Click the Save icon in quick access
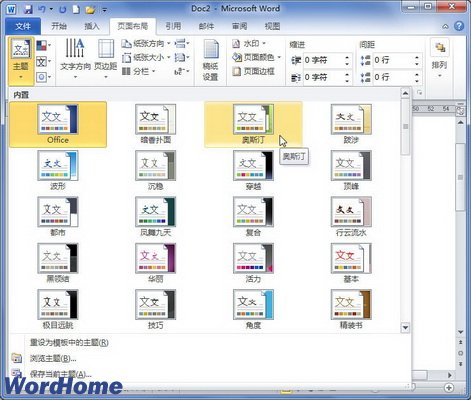Screen dimensions: 471x400 coord(28,9)
